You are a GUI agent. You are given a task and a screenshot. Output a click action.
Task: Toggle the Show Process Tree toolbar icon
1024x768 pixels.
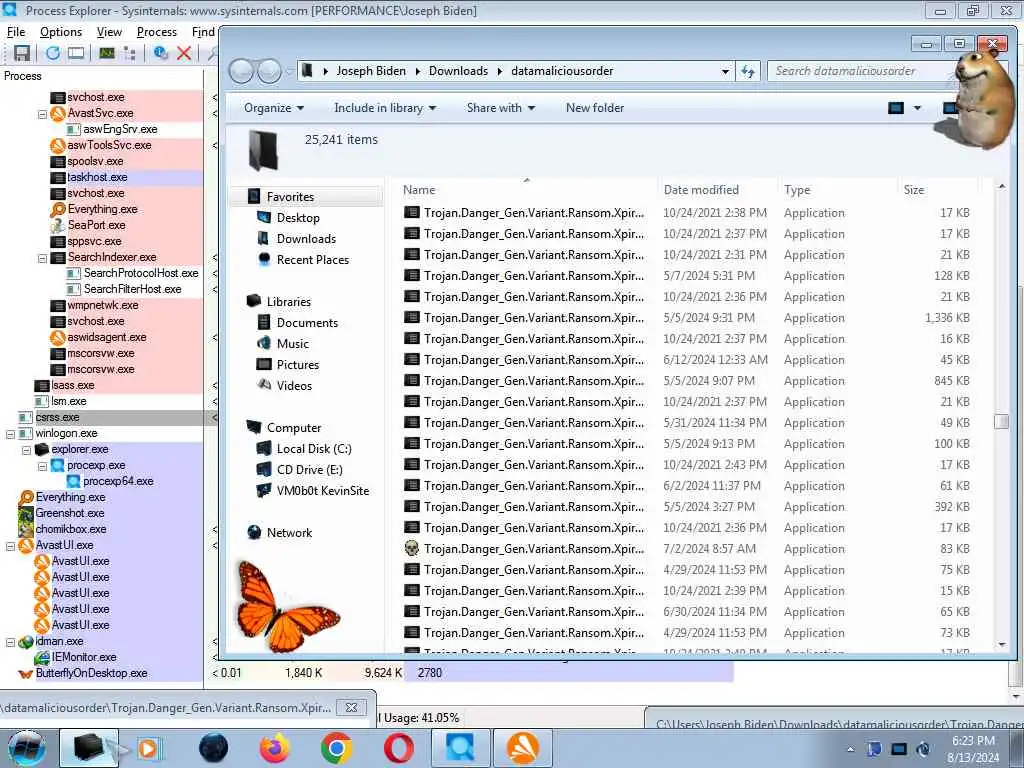(129, 53)
